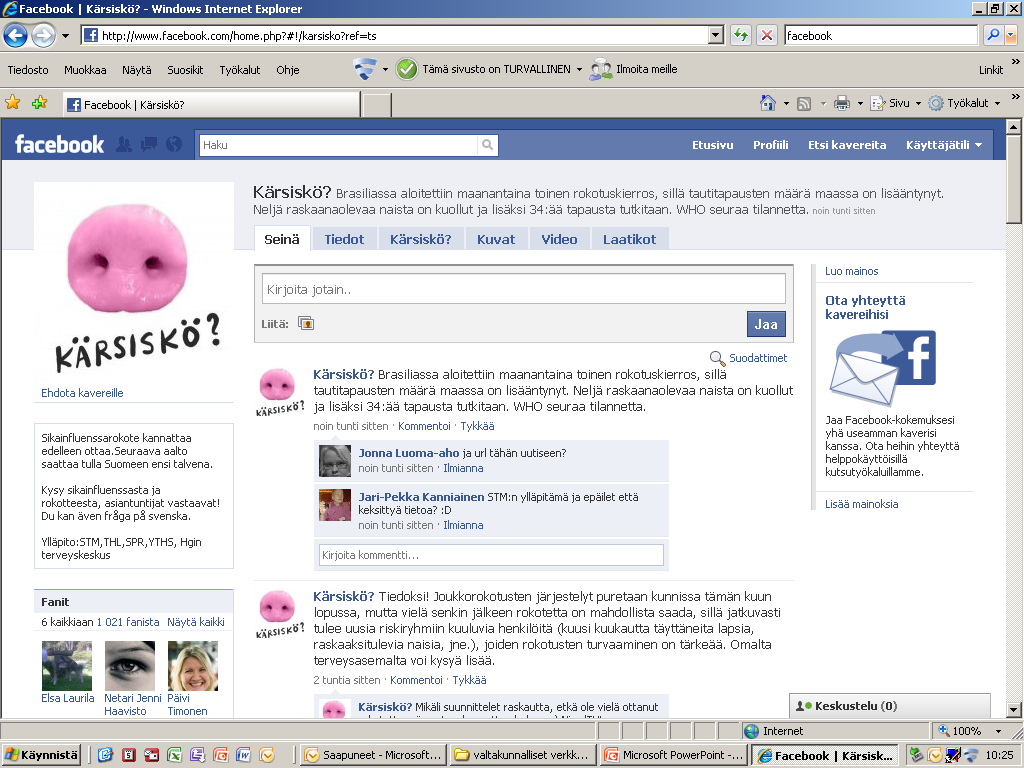Click Ehdota kavereille link
Viewport: 1024px width, 768px height.
point(82,393)
